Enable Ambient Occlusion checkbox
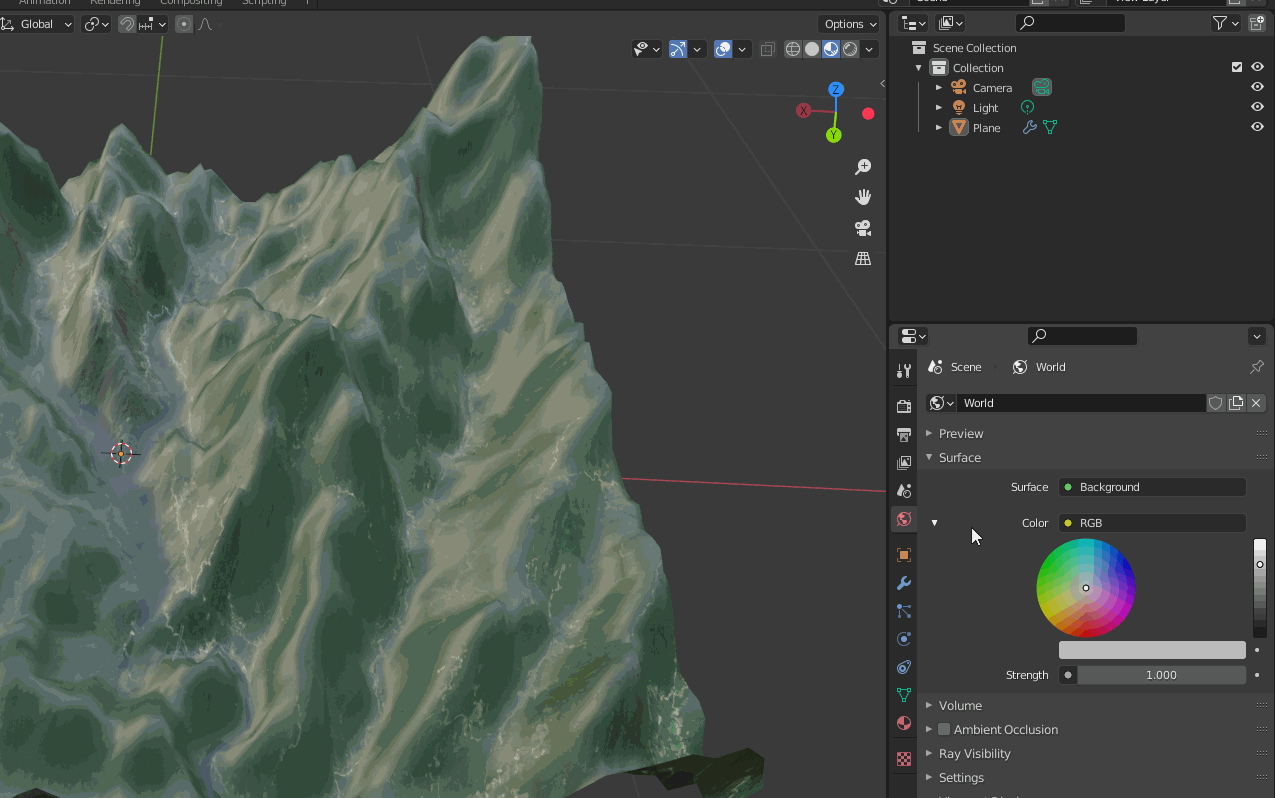Image resolution: width=1275 pixels, height=798 pixels. click(x=944, y=729)
